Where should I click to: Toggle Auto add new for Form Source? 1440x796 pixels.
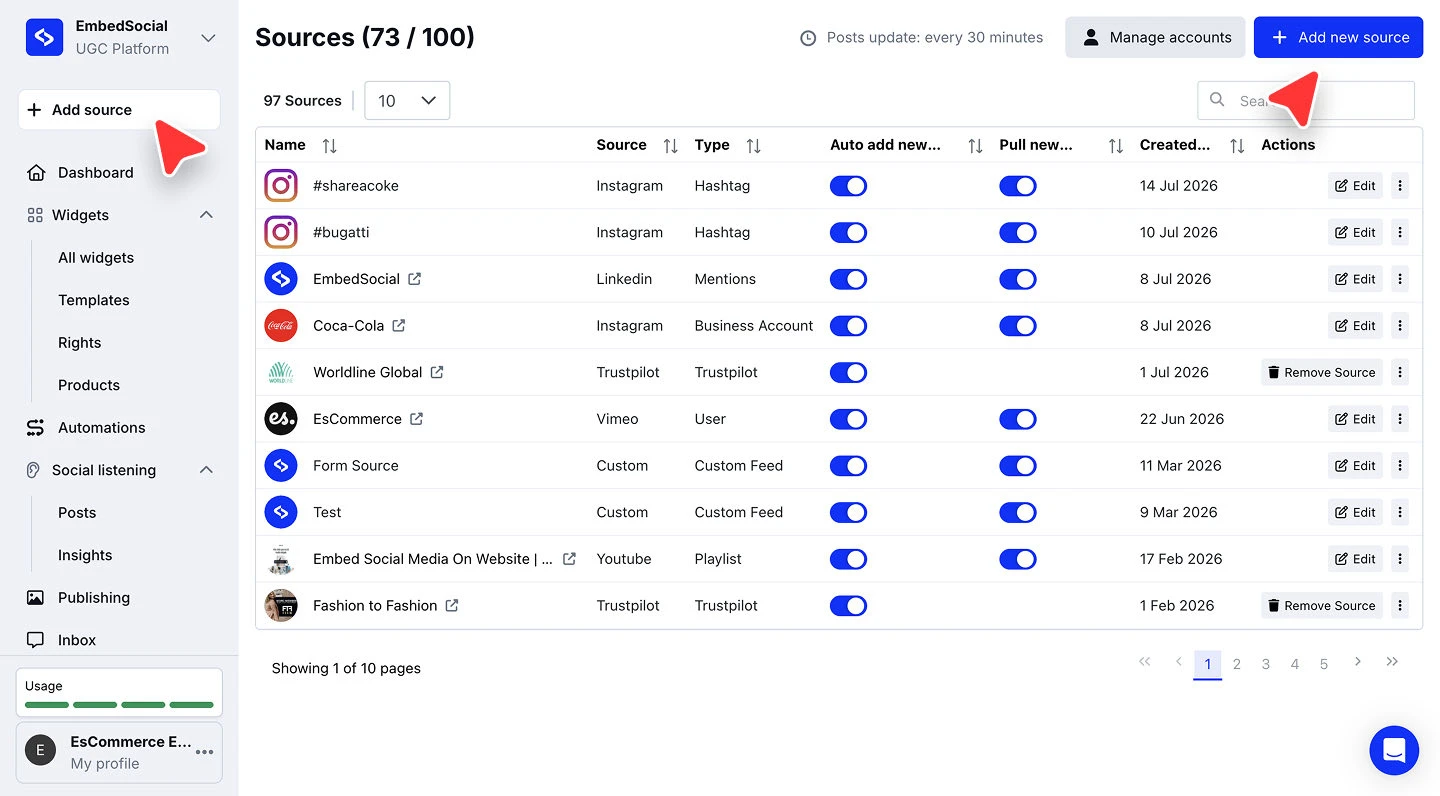coord(848,465)
